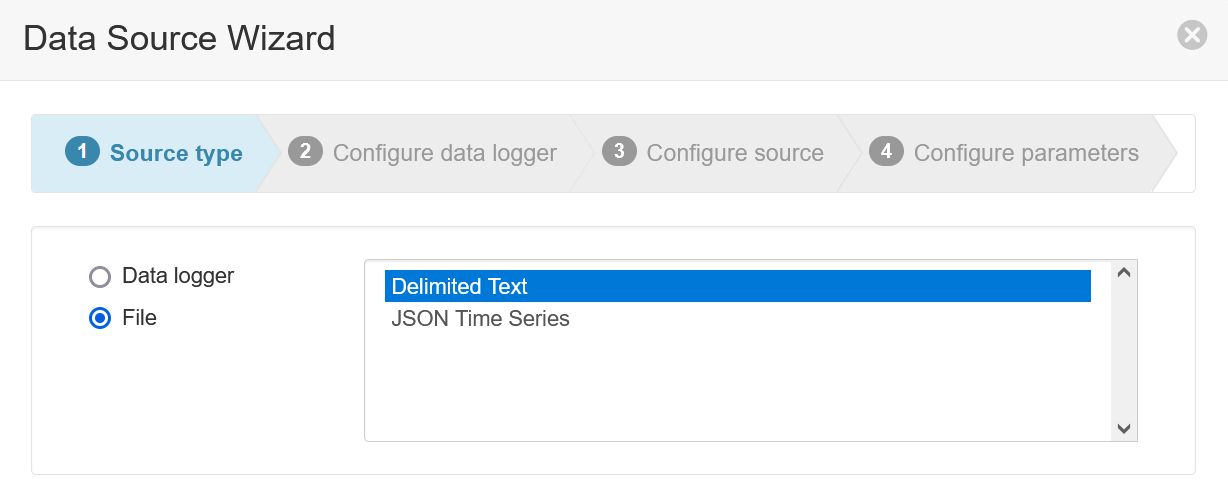Choose Delimited Text in the list
Viewport: 1228px width, 497px height.
(738, 286)
